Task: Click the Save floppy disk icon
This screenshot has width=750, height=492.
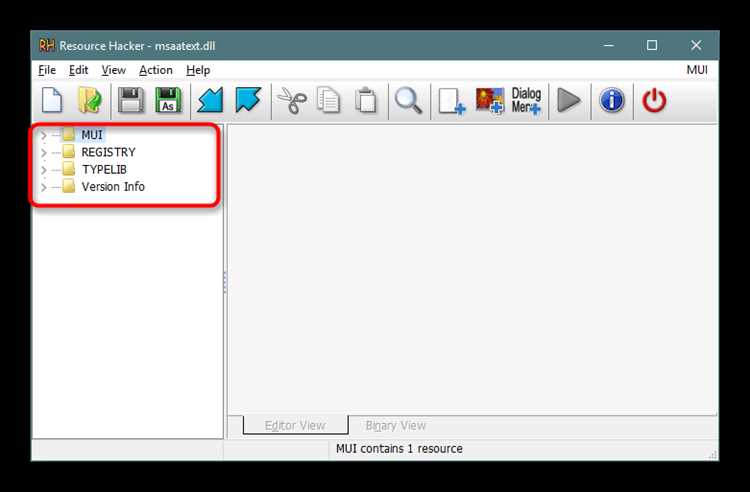Action: coord(131,101)
